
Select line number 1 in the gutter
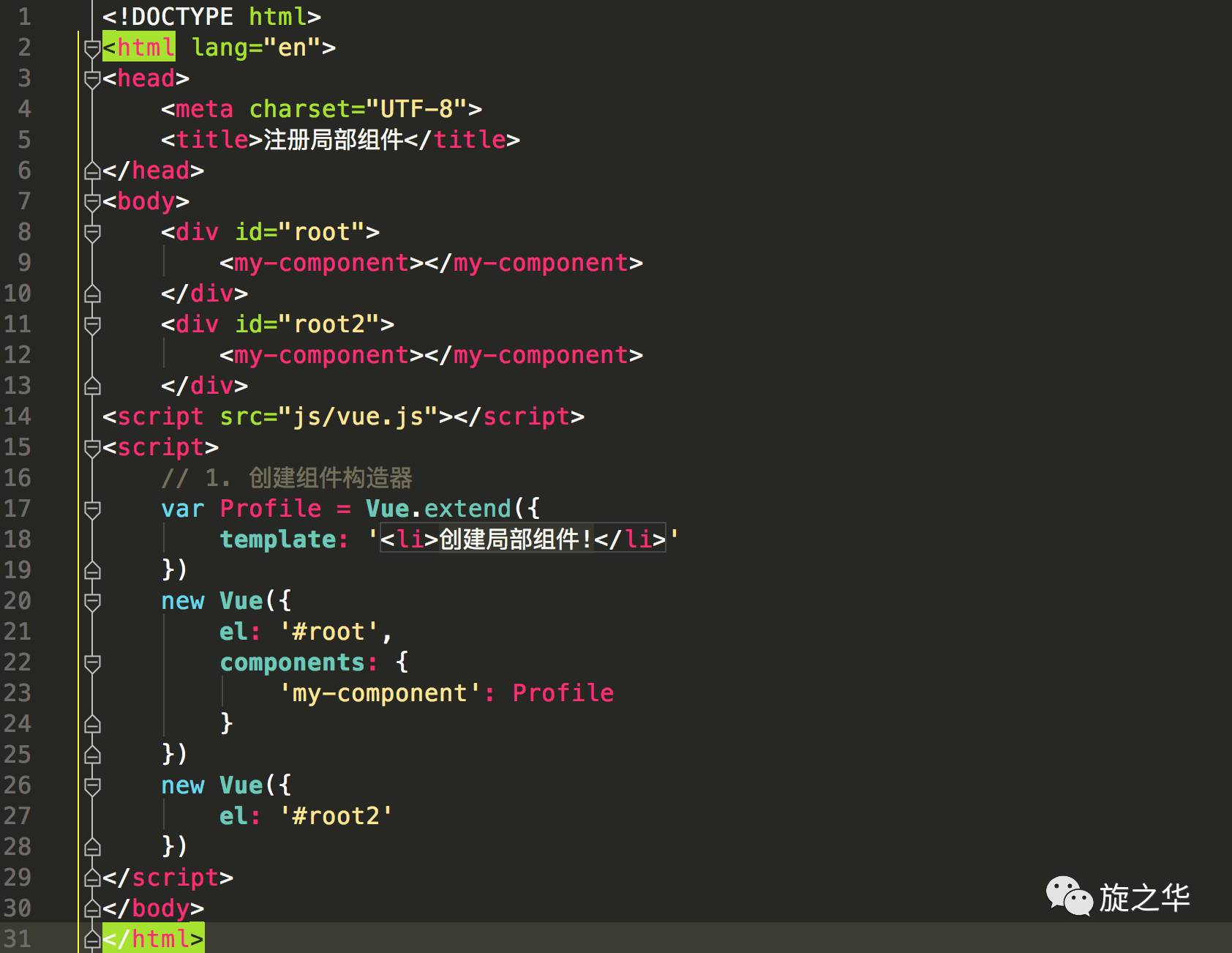pos(24,17)
